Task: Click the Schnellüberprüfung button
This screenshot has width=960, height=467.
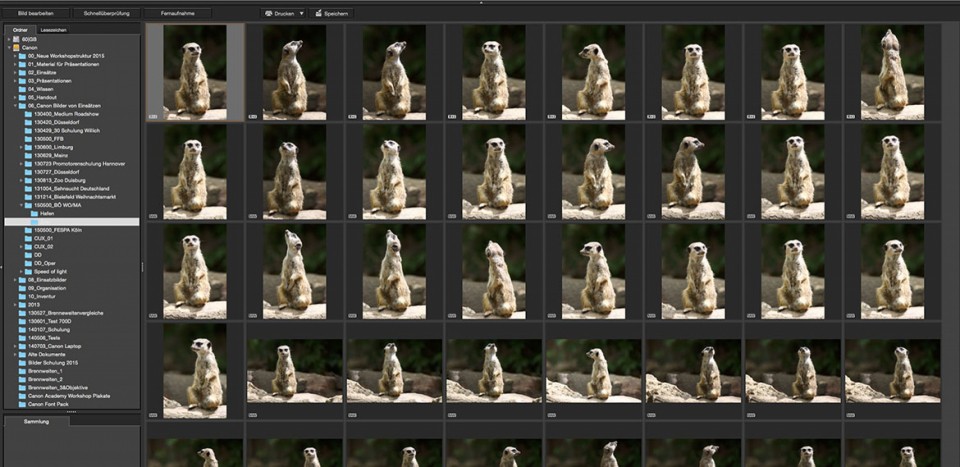Action: coord(107,13)
